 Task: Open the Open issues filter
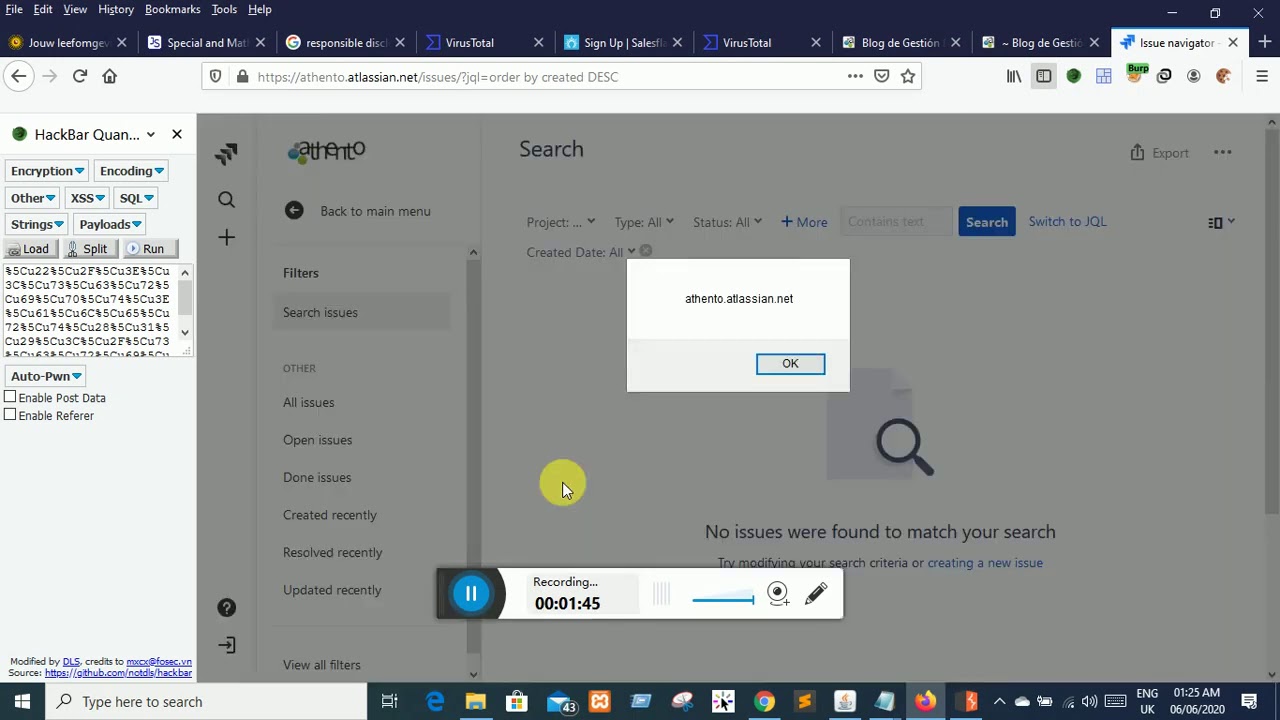(x=317, y=440)
